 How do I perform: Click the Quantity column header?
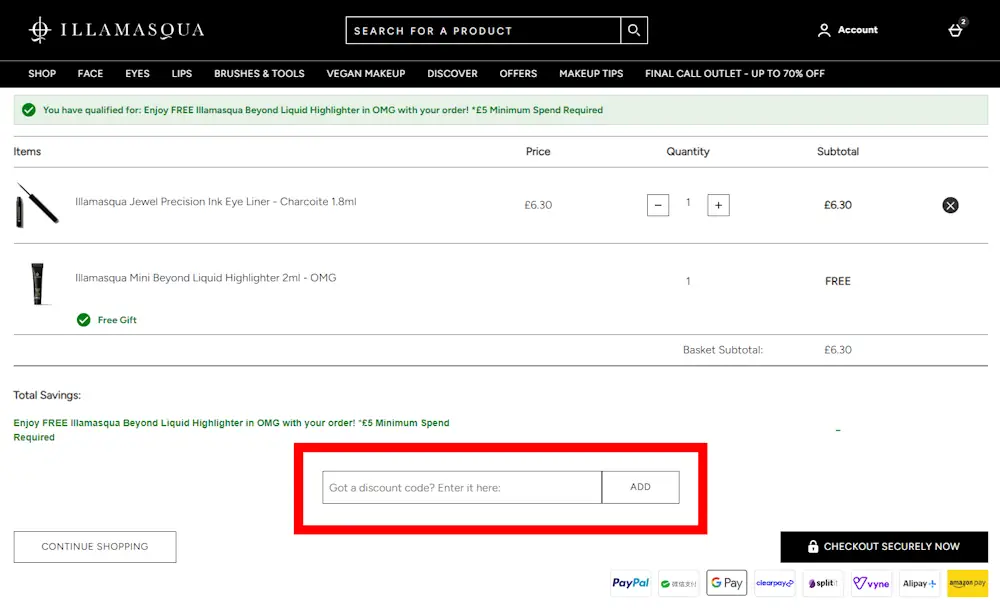(x=688, y=151)
